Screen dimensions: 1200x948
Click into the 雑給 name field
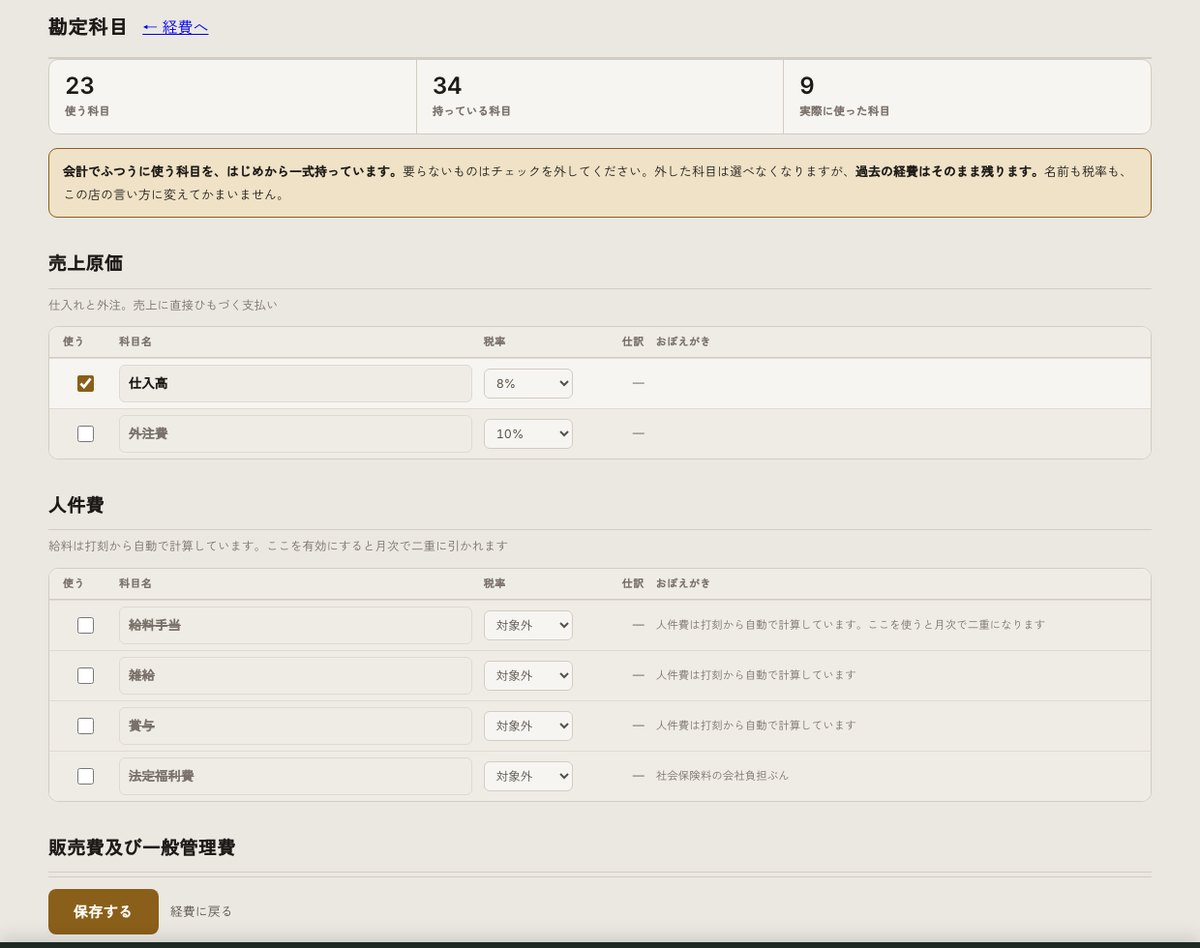point(295,675)
